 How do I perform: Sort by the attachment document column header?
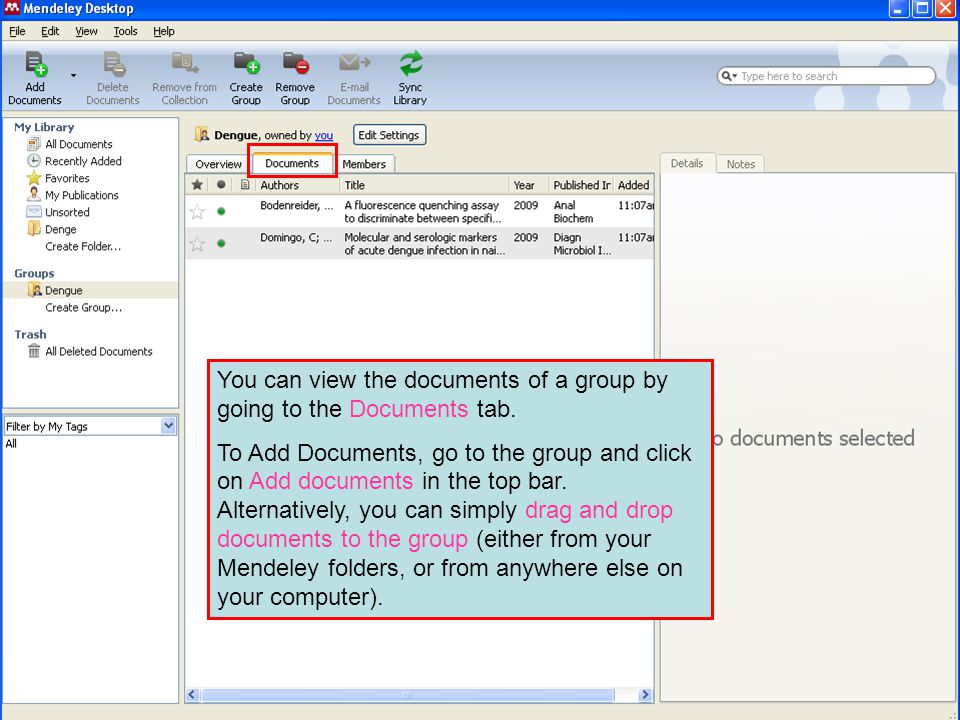[245, 185]
